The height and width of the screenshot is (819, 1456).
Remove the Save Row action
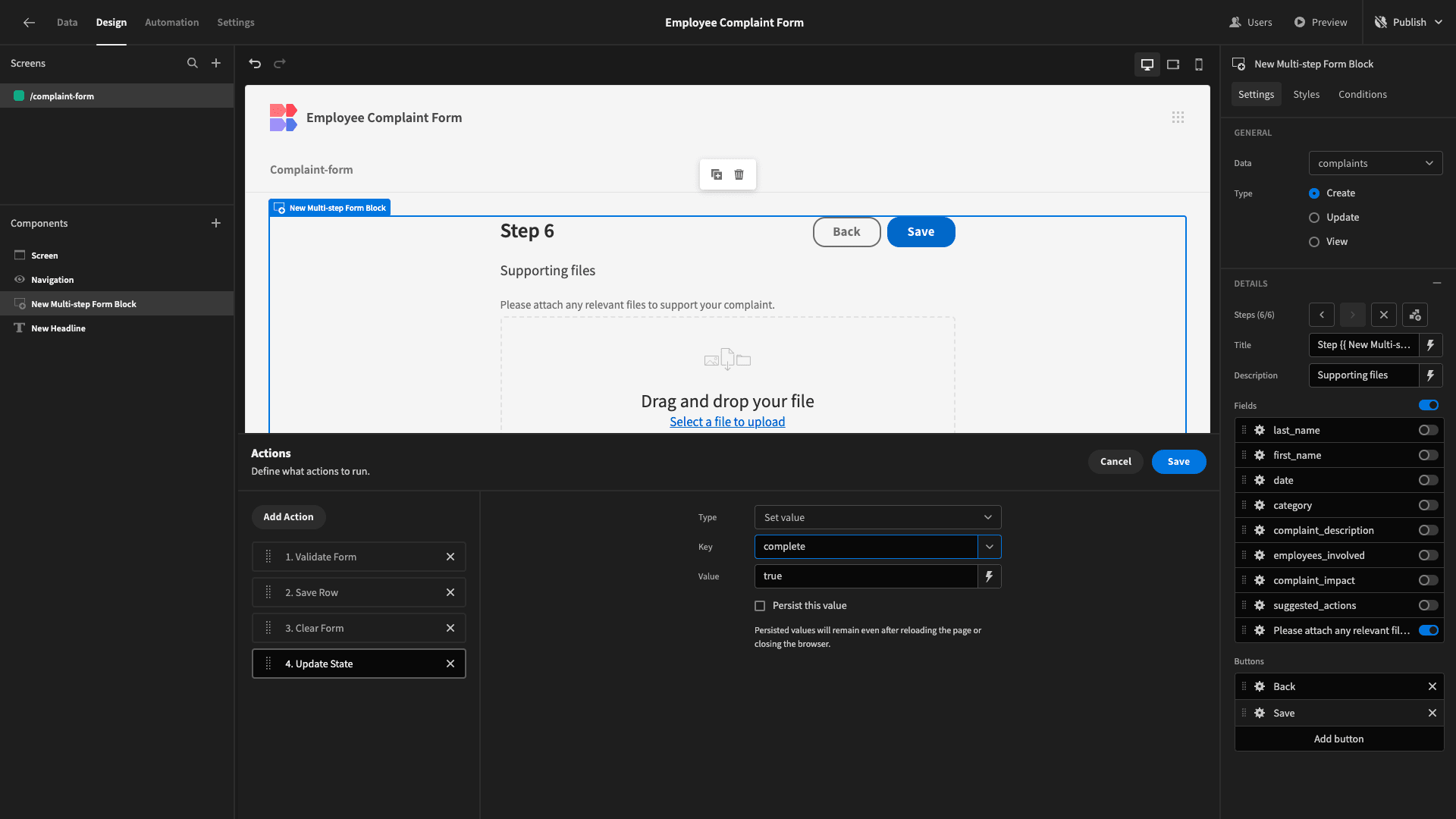pos(450,592)
